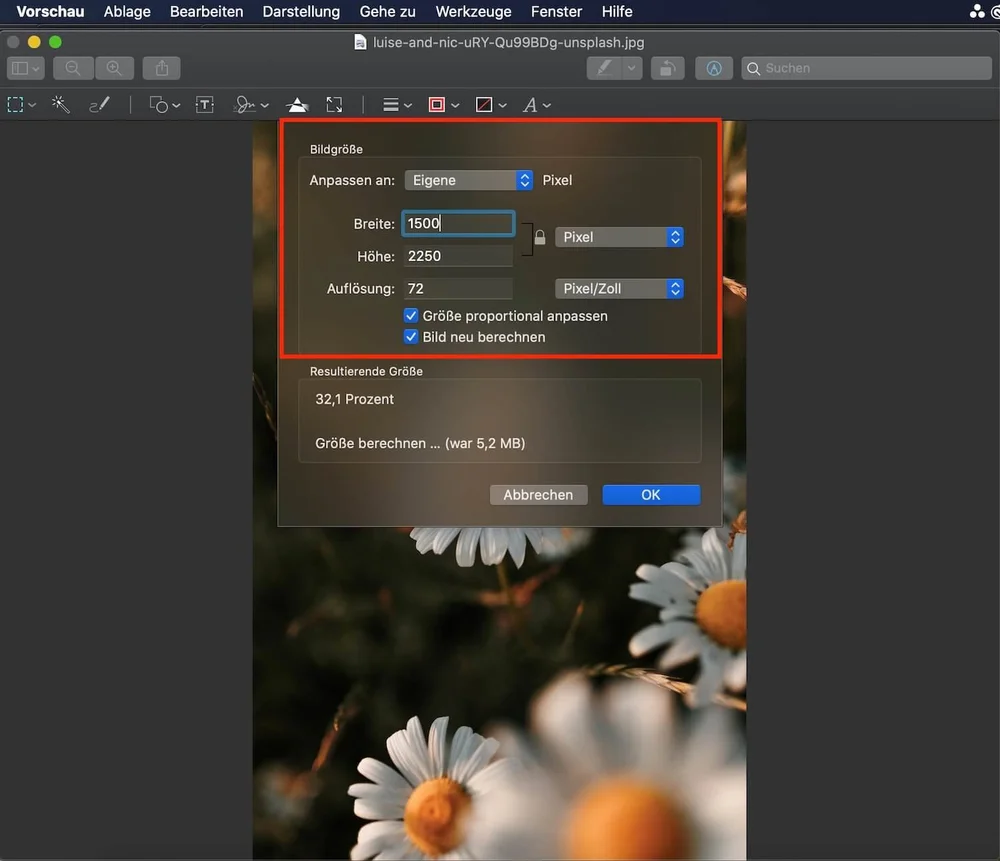Open the Vorschau app menu
1000x861 pixels.
click(50, 11)
